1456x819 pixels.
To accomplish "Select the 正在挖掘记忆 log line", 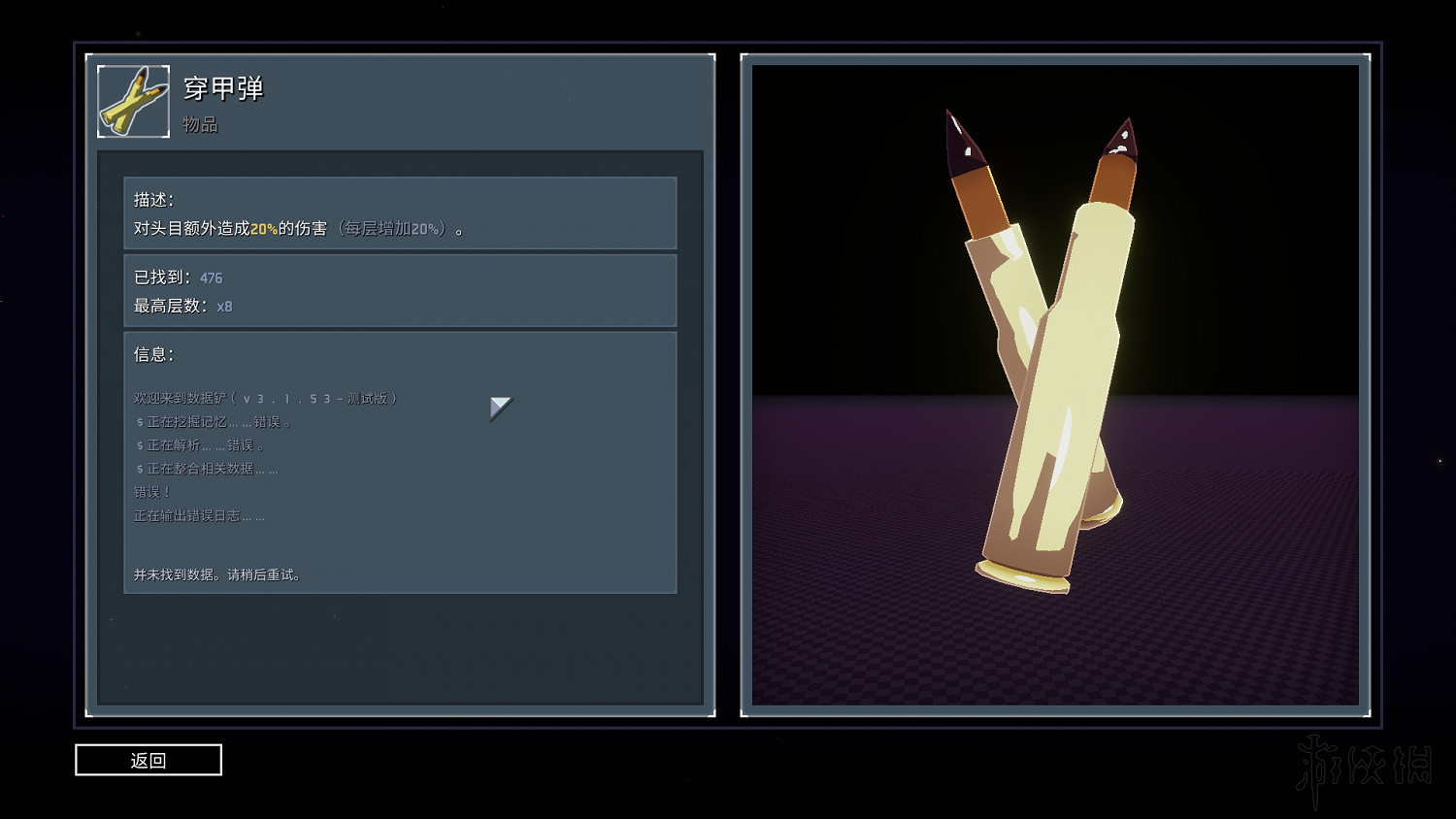I will point(214,422).
